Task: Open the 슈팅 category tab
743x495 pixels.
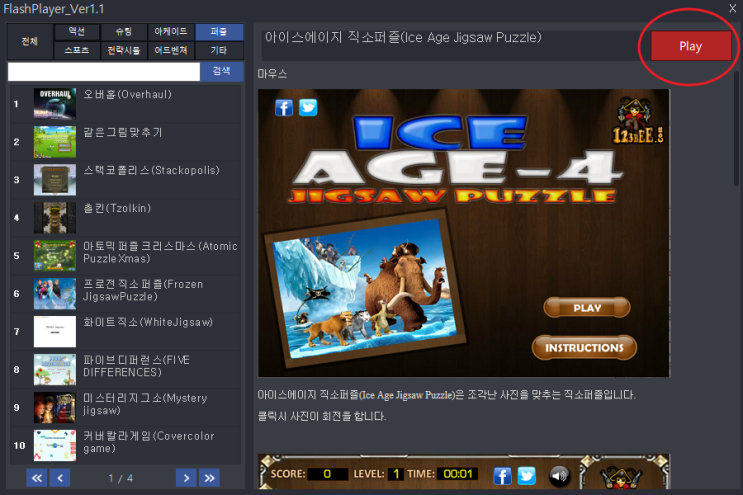Action: [x=124, y=32]
